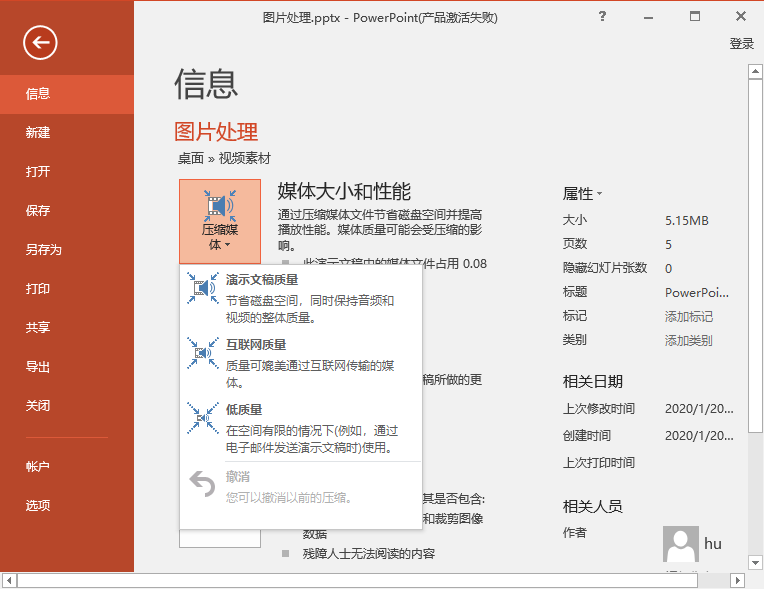Screen dimensions: 764x589
Task: Open the help question mark icon
Action: coord(602,17)
